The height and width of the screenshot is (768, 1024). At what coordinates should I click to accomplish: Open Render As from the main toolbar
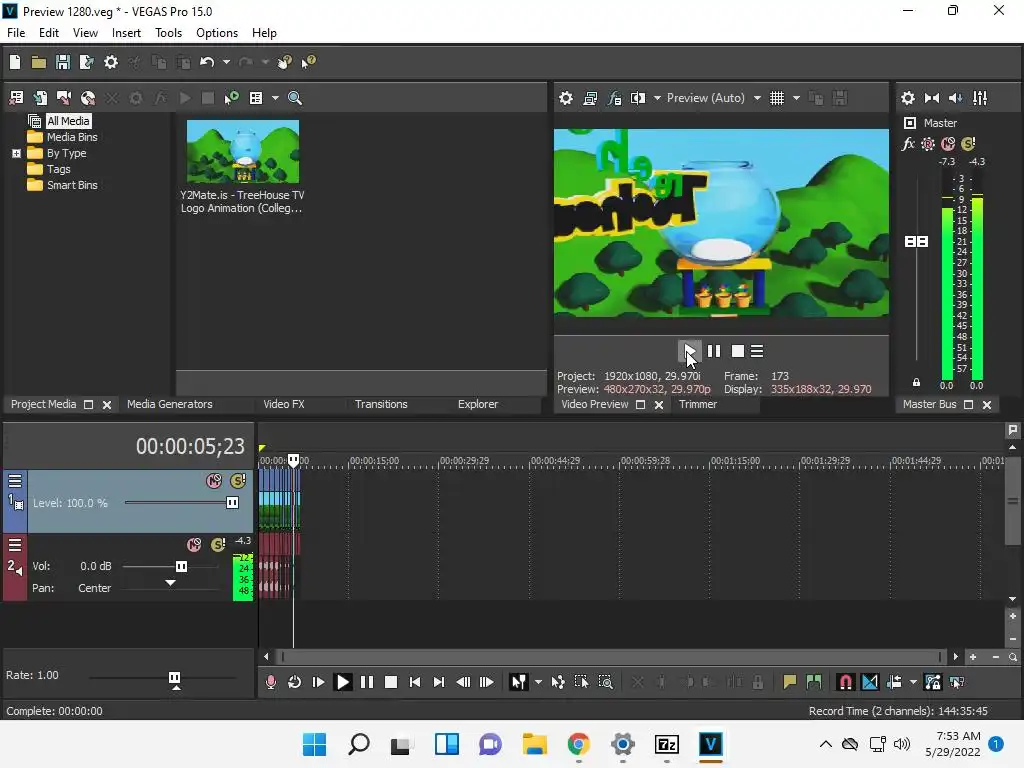click(87, 62)
